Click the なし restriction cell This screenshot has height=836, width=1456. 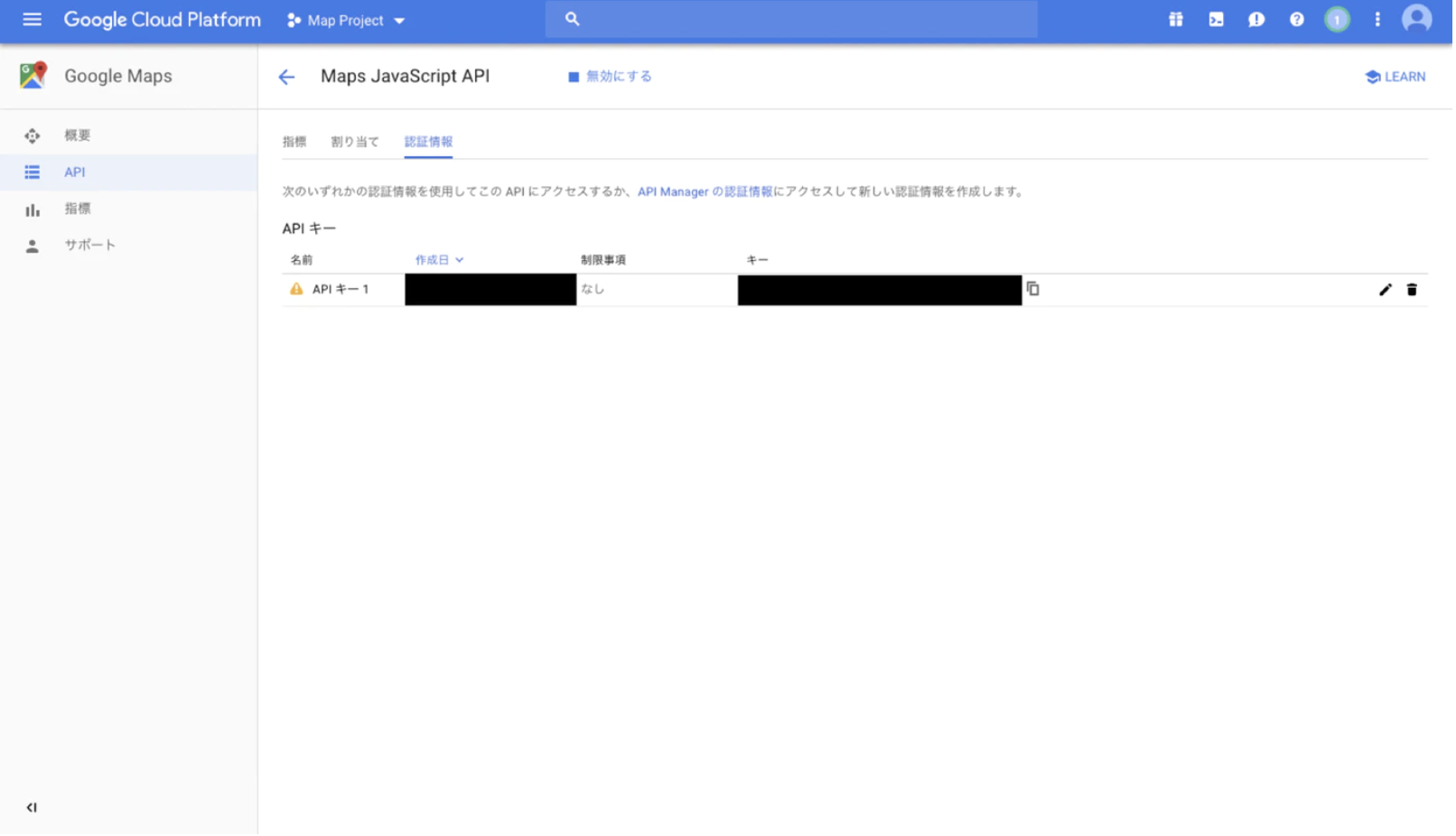(594, 290)
